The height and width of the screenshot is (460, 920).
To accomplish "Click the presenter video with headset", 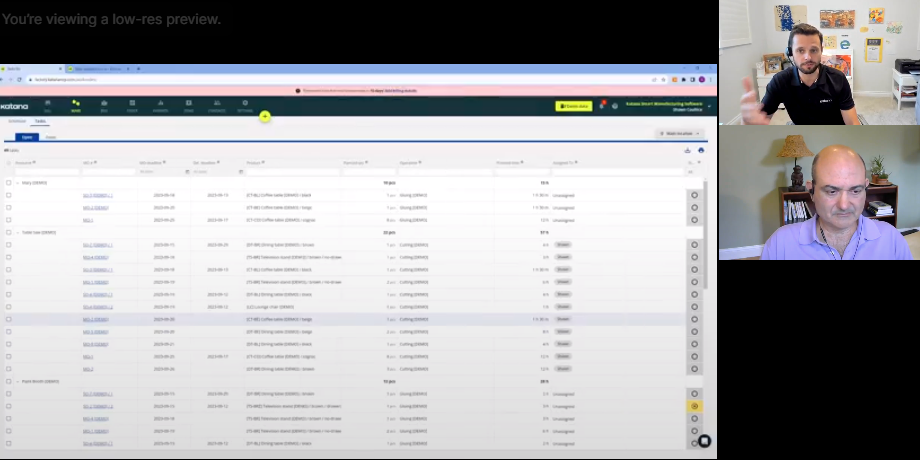I will click(x=820, y=62).
